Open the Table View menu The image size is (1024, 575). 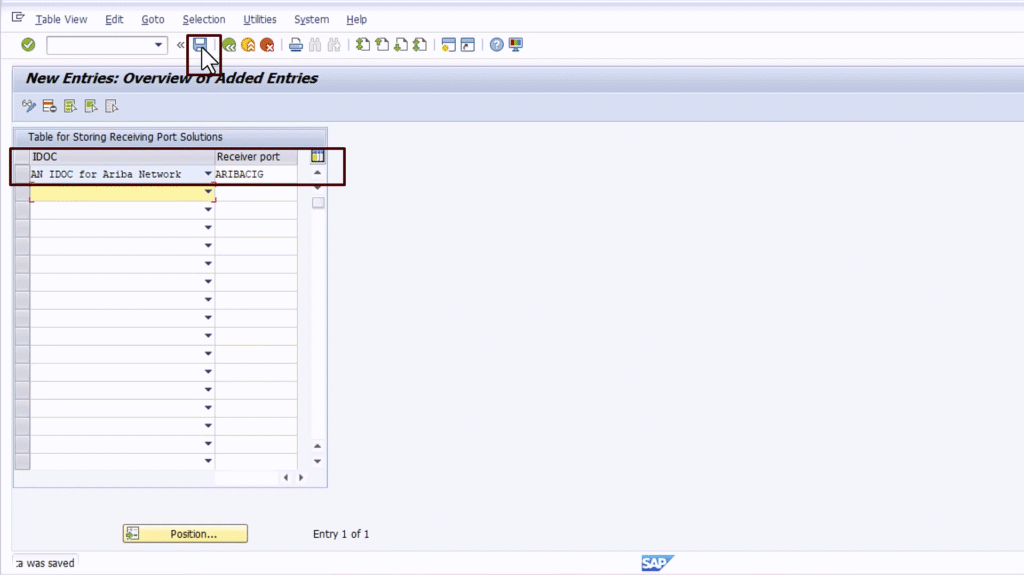[61, 20]
